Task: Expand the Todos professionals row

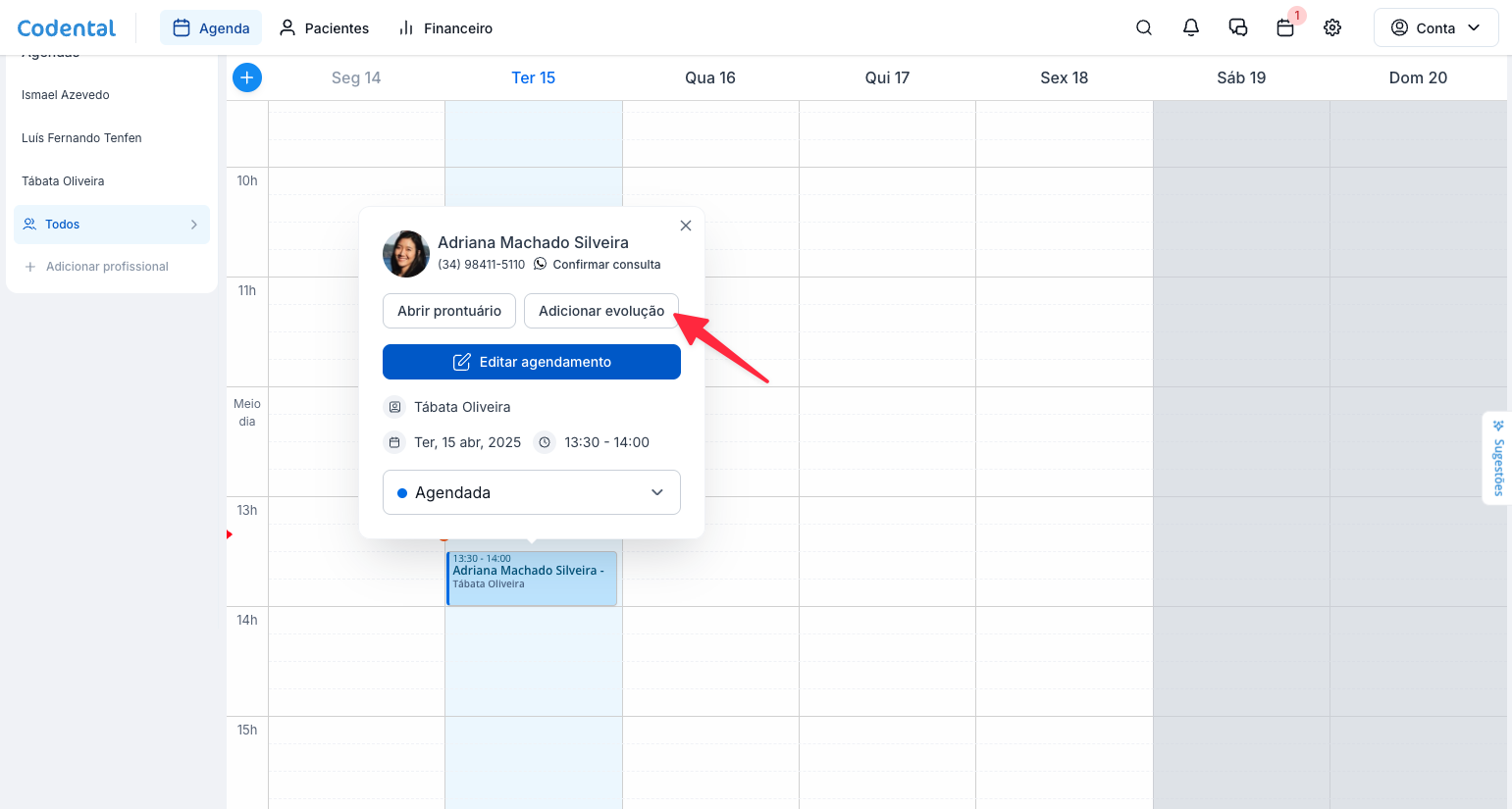Action: click(112, 225)
